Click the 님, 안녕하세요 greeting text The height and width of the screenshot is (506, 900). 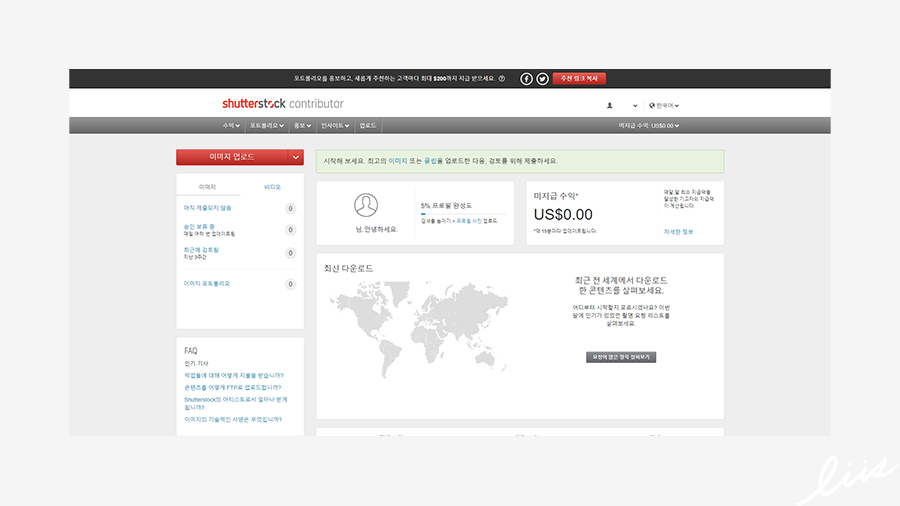point(377,229)
